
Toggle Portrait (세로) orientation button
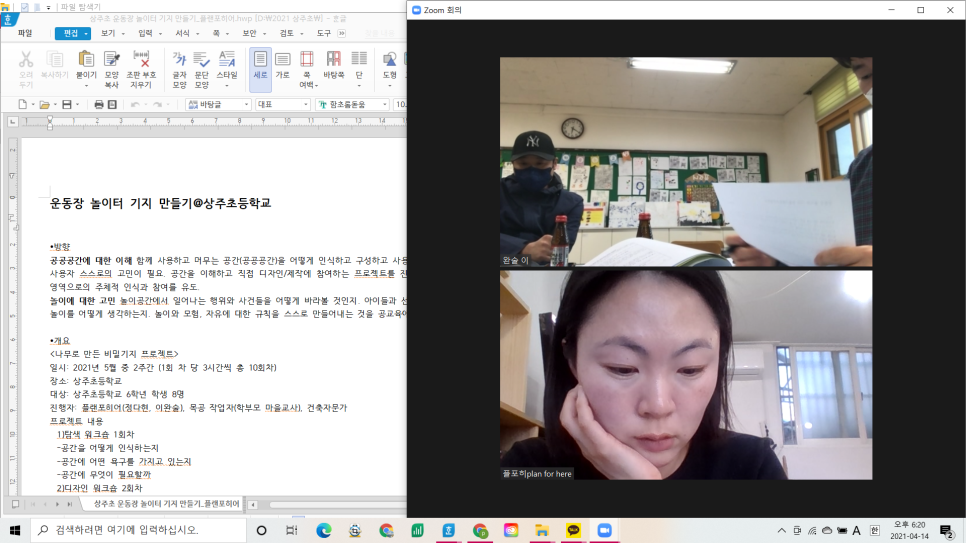(x=260, y=70)
